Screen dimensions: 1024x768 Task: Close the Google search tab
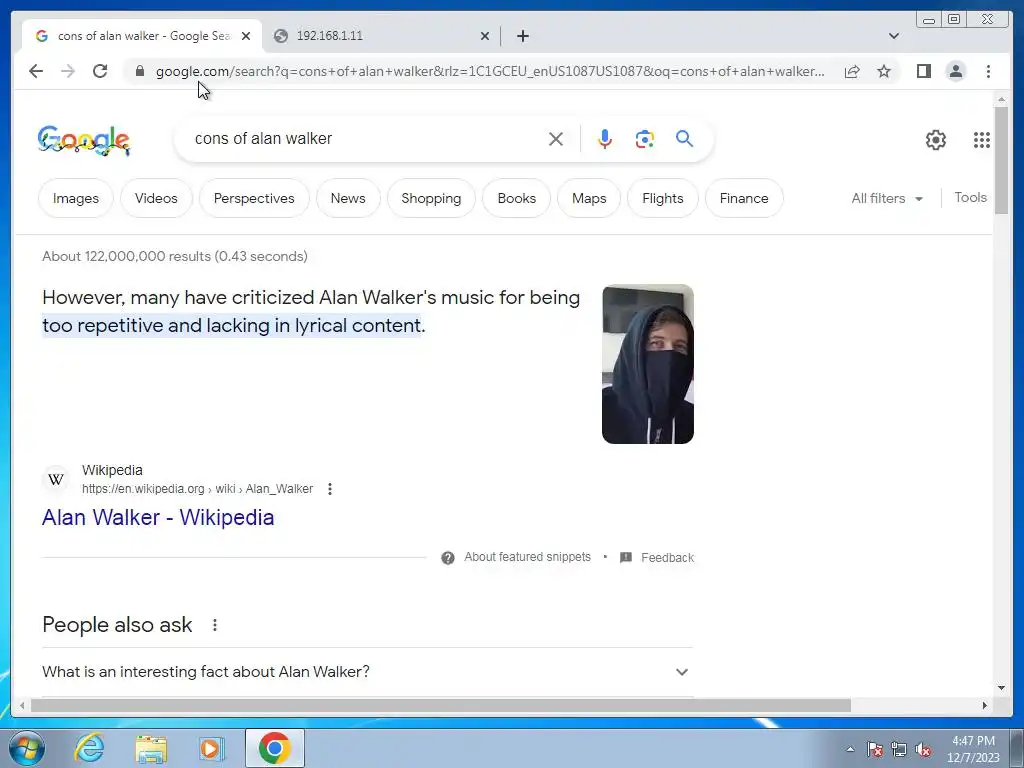tap(246, 36)
